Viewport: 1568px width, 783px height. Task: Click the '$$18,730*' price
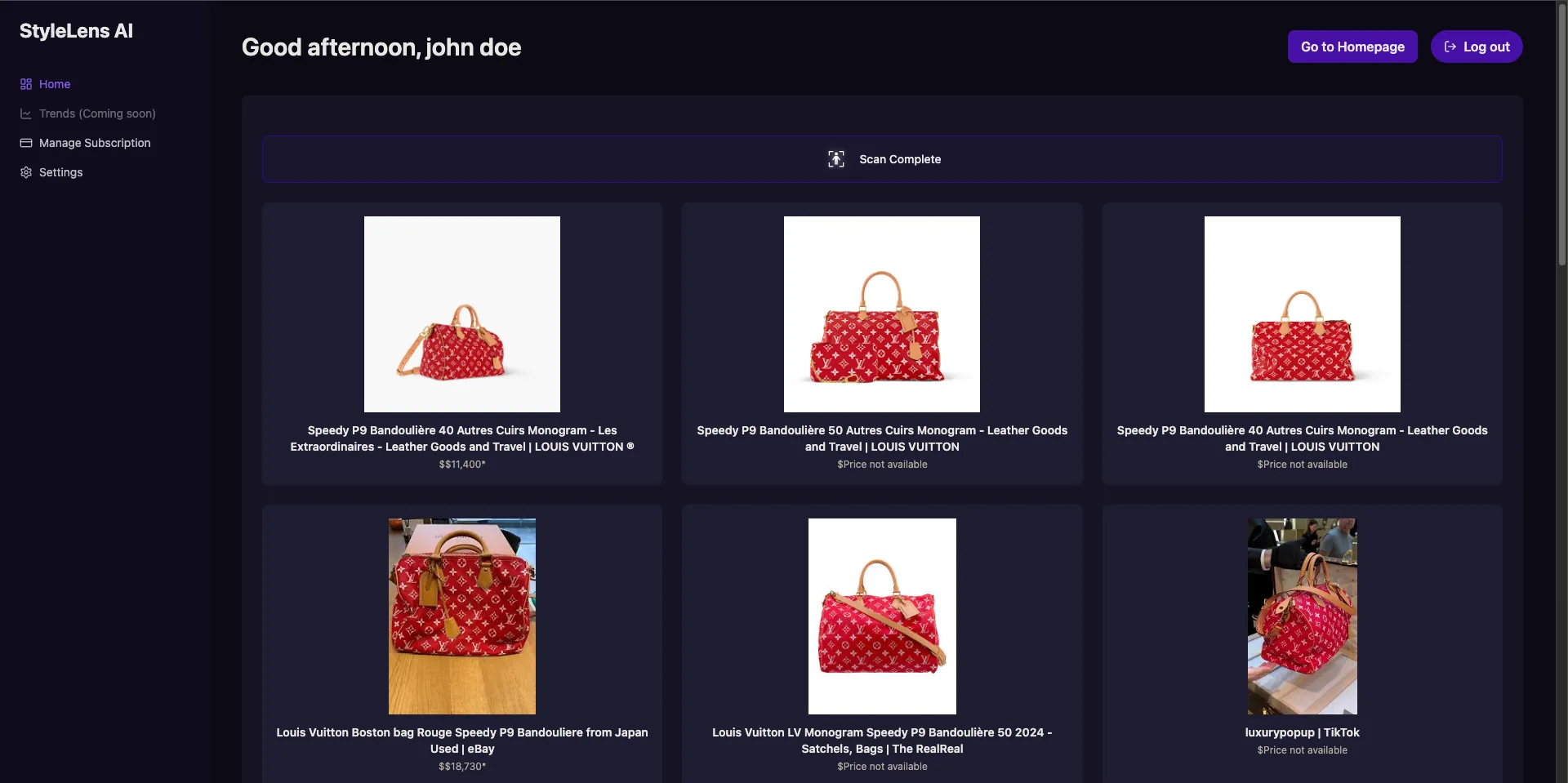[462, 767]
